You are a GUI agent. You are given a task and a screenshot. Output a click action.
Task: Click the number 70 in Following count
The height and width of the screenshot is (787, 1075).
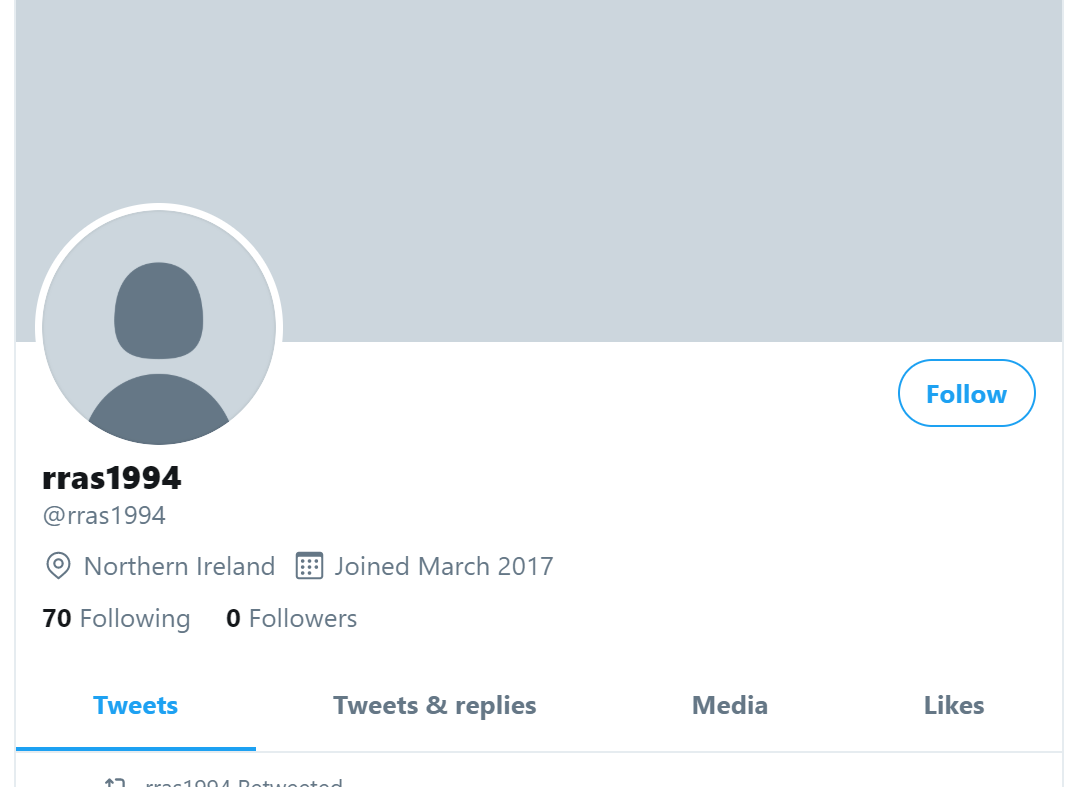(x=57, y=618)
